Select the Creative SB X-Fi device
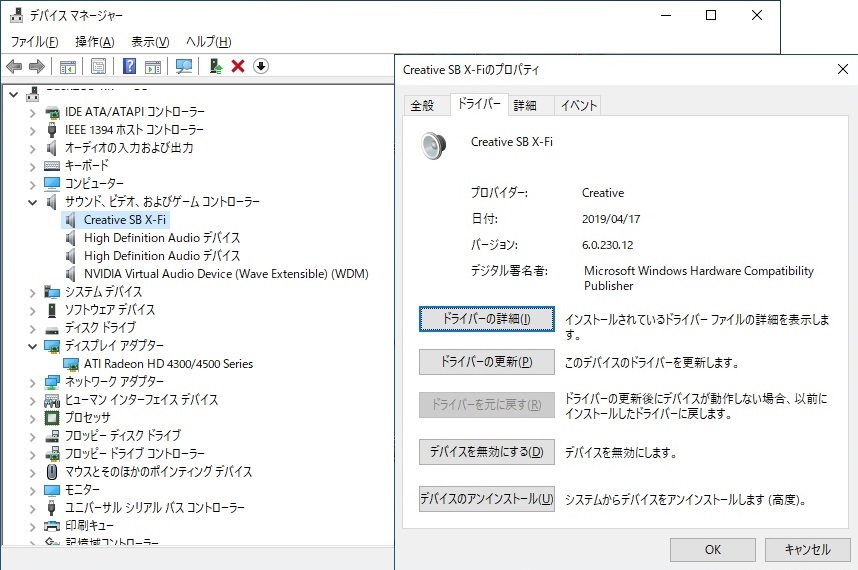 pyautogui.click(x=125, y=220)
